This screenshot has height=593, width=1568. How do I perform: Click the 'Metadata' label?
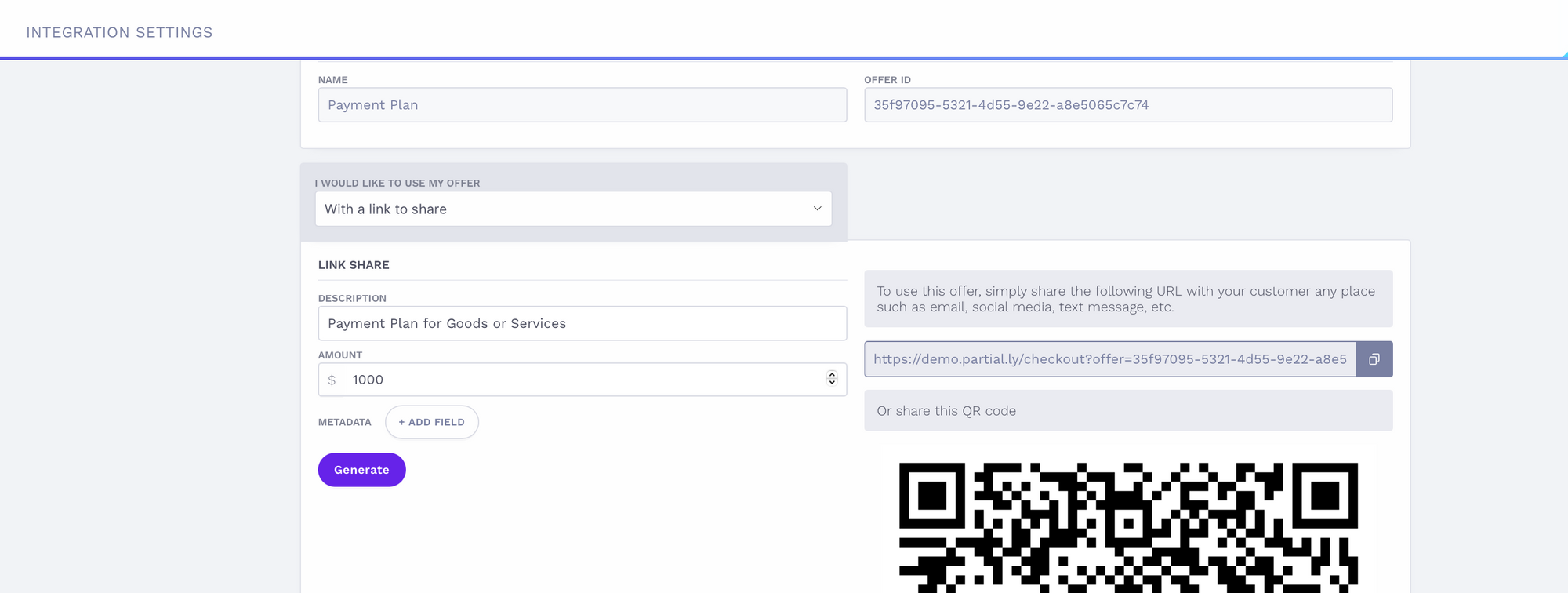[x=345, y=422]
